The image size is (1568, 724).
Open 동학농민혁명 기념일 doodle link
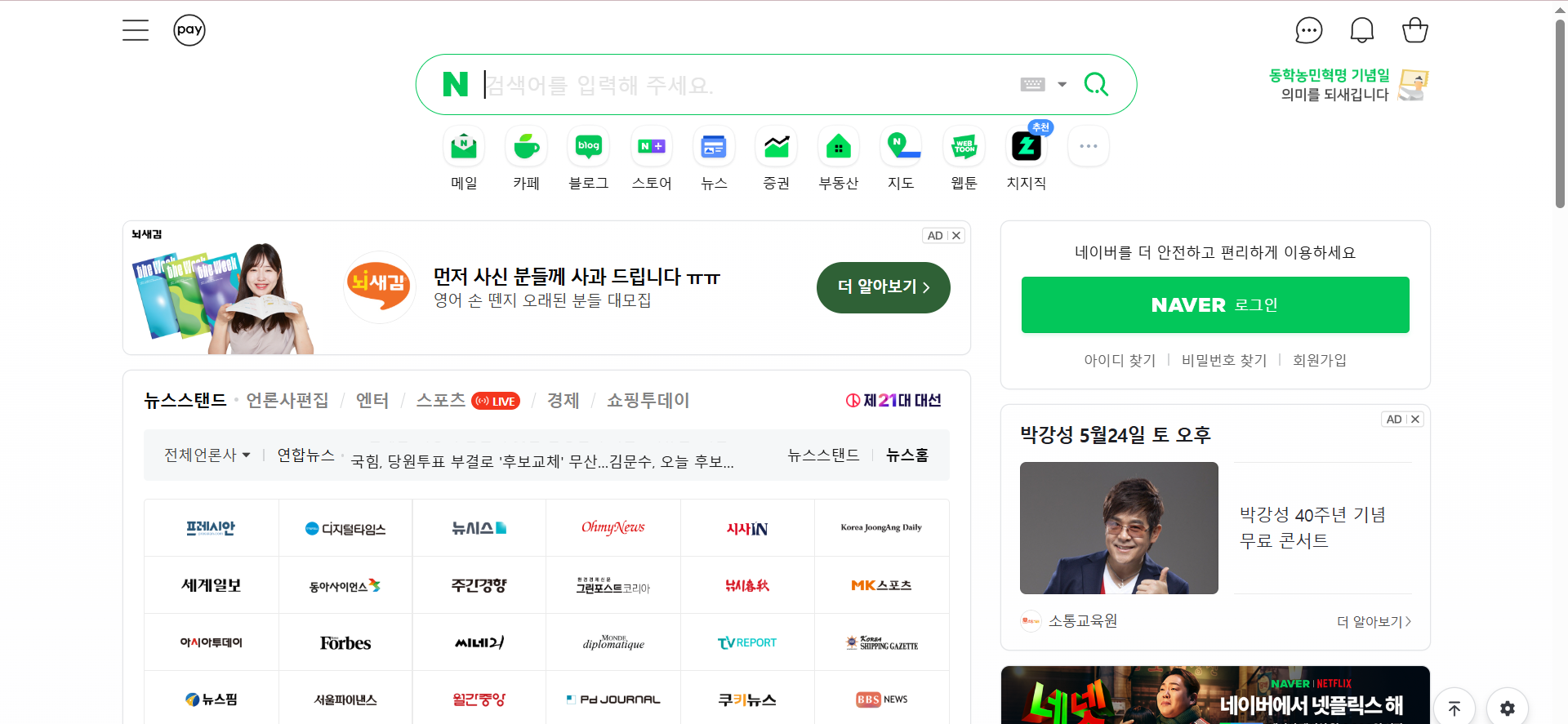(x=1347, y=85)
